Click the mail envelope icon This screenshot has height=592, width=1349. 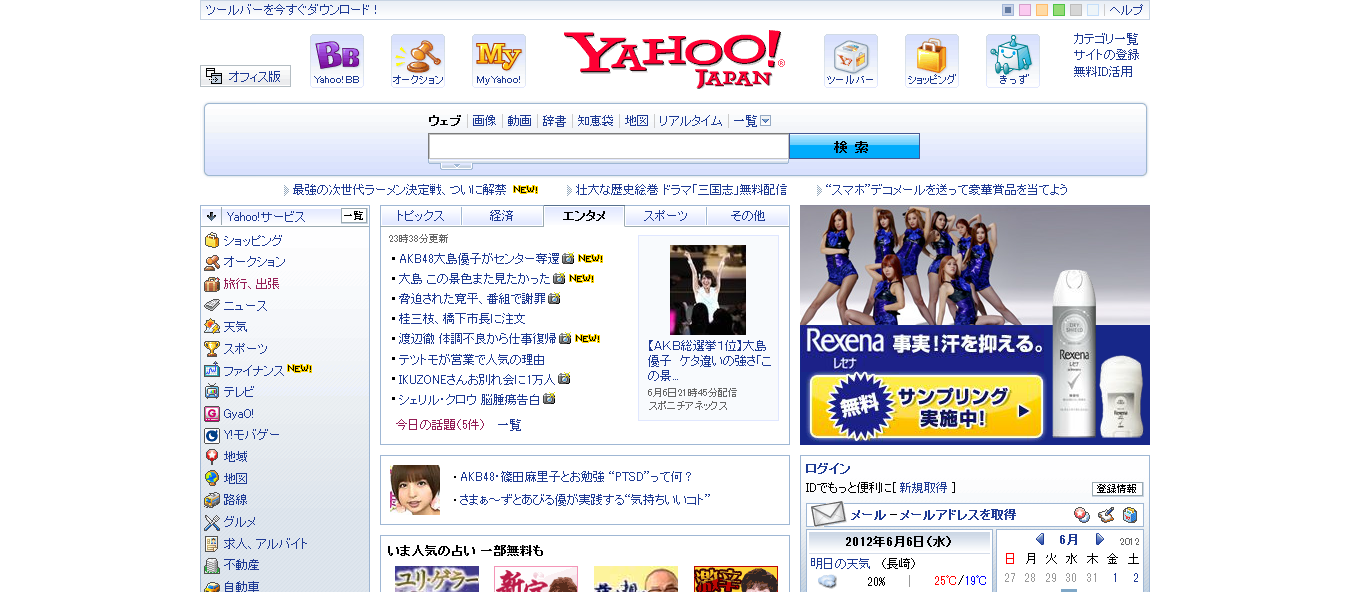828,515
